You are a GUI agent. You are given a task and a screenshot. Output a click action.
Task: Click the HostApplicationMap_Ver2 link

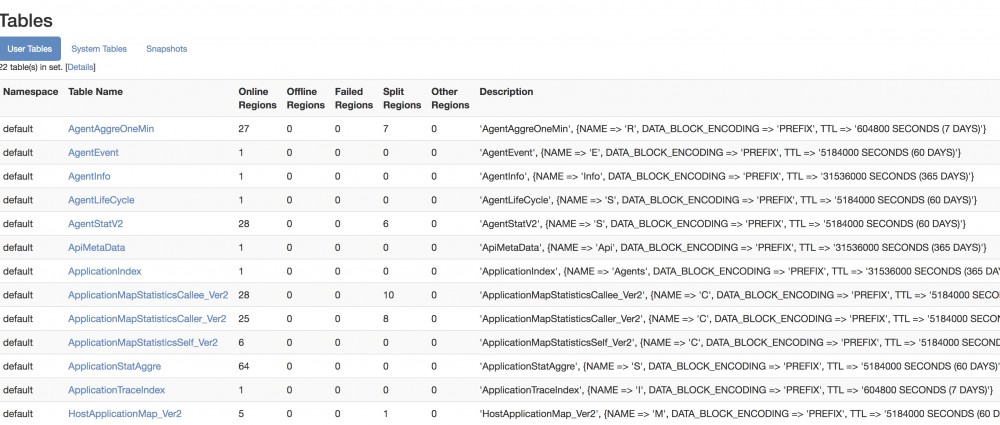click(x=125, y=413)
